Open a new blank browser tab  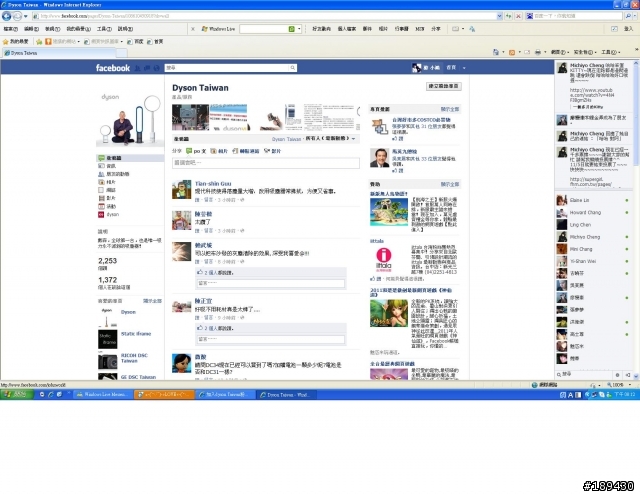coord(122,53)
